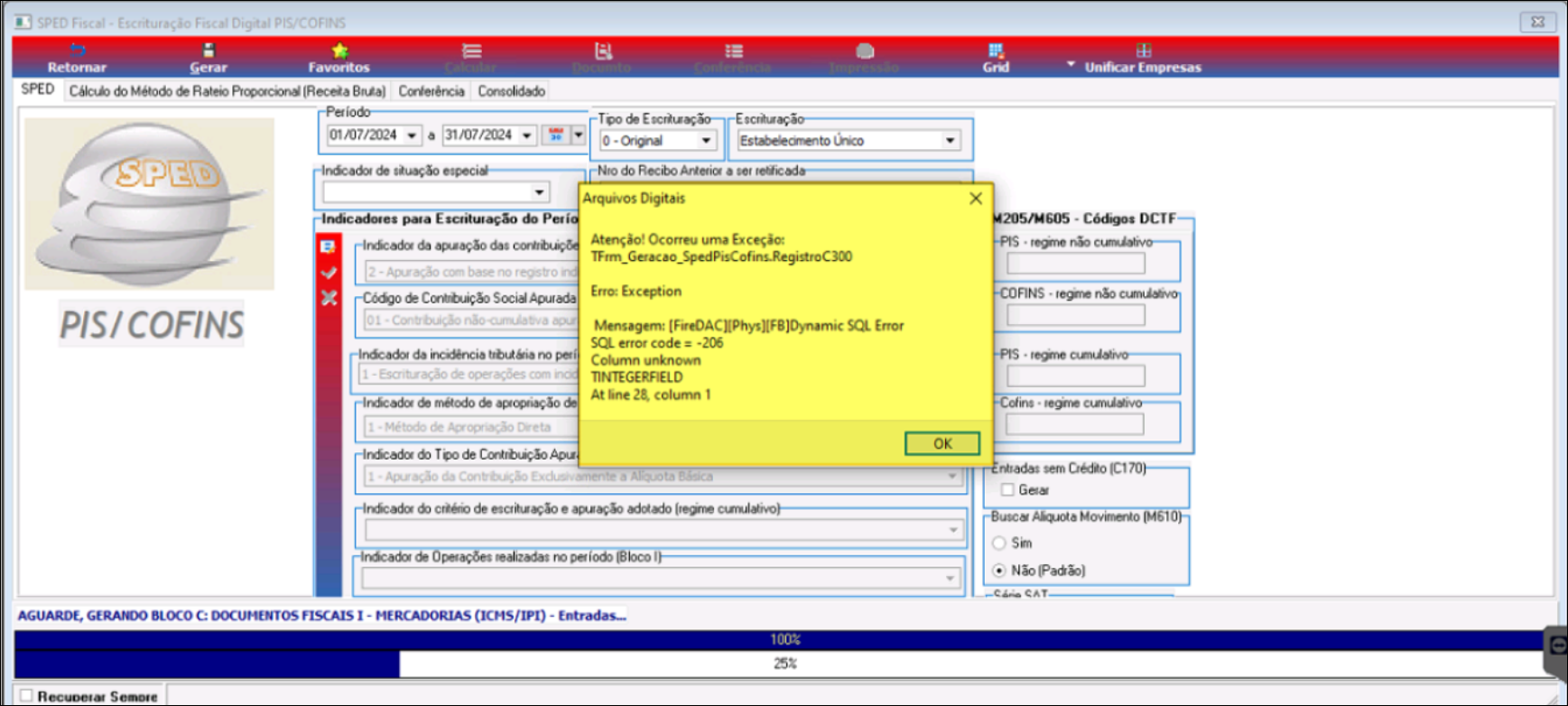Screen dimensions: 1568x706
Task: Open the end date 31/07/2024 dropdown
Action: click(527, 135)
